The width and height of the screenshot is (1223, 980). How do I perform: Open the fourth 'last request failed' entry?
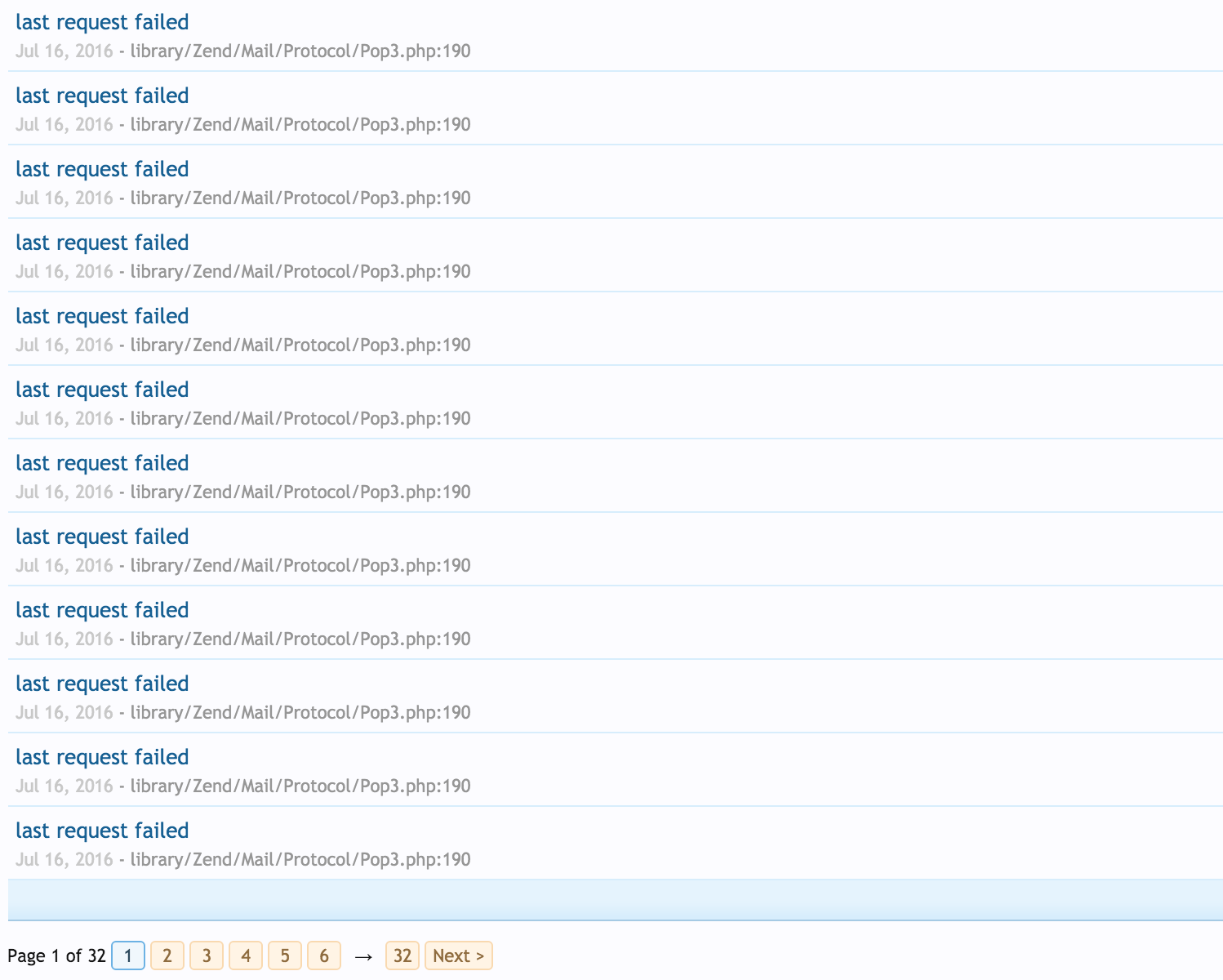coord(101,243)
